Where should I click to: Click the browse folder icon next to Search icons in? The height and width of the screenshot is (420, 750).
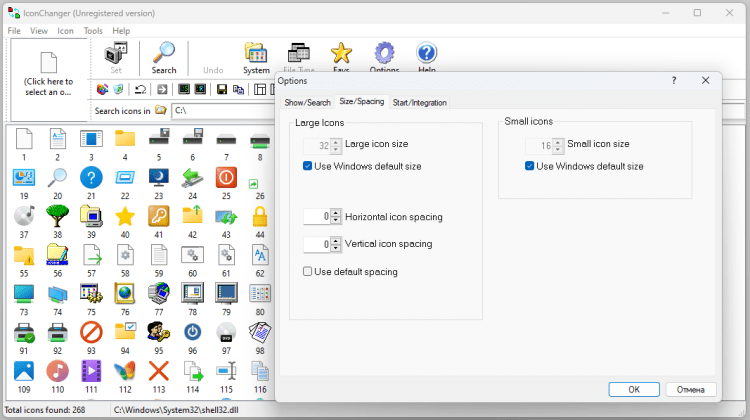(x=161, y=111)
